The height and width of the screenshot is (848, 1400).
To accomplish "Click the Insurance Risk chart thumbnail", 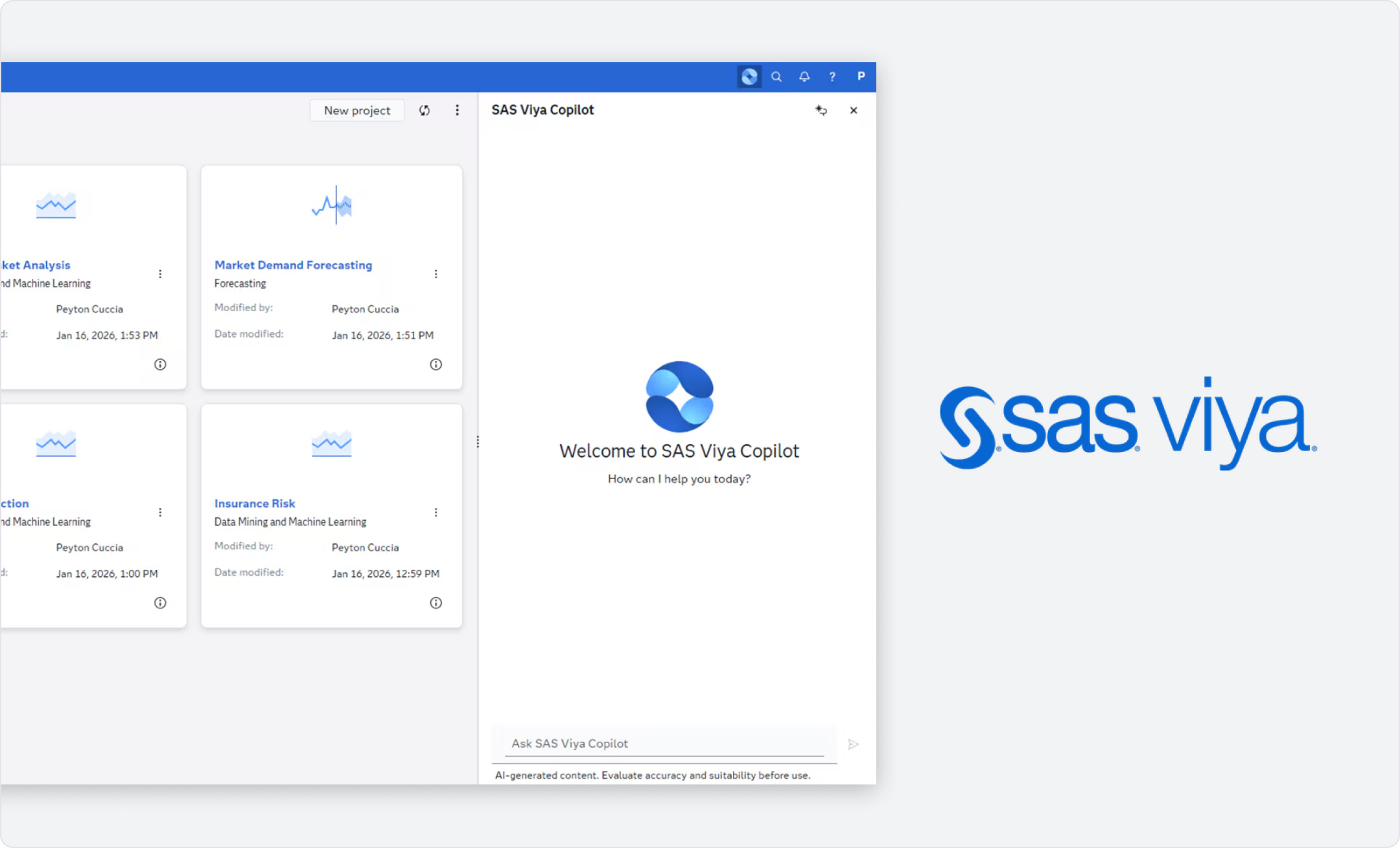I will pos(332,443).
